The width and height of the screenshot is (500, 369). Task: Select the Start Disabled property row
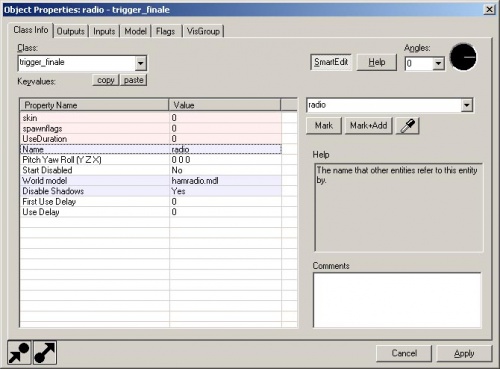click(x=151, y=170)
